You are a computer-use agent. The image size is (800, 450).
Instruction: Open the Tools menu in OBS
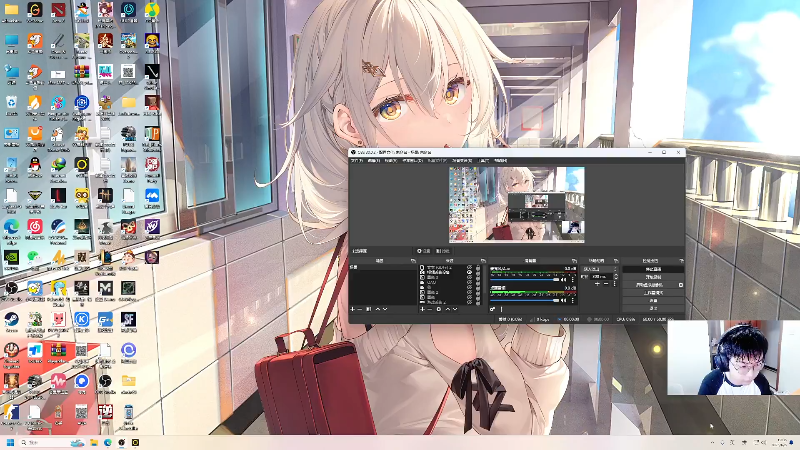[x=483, y=161]
